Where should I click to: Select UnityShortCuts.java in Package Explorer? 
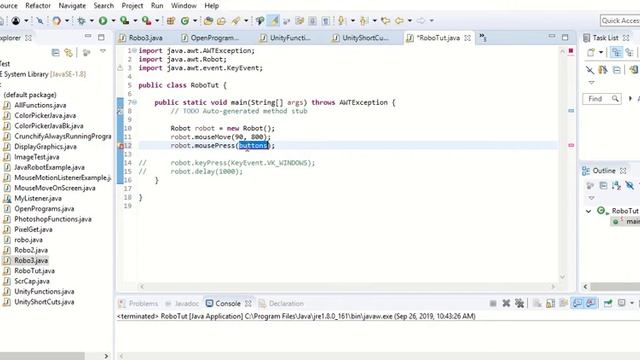(44, 302)
